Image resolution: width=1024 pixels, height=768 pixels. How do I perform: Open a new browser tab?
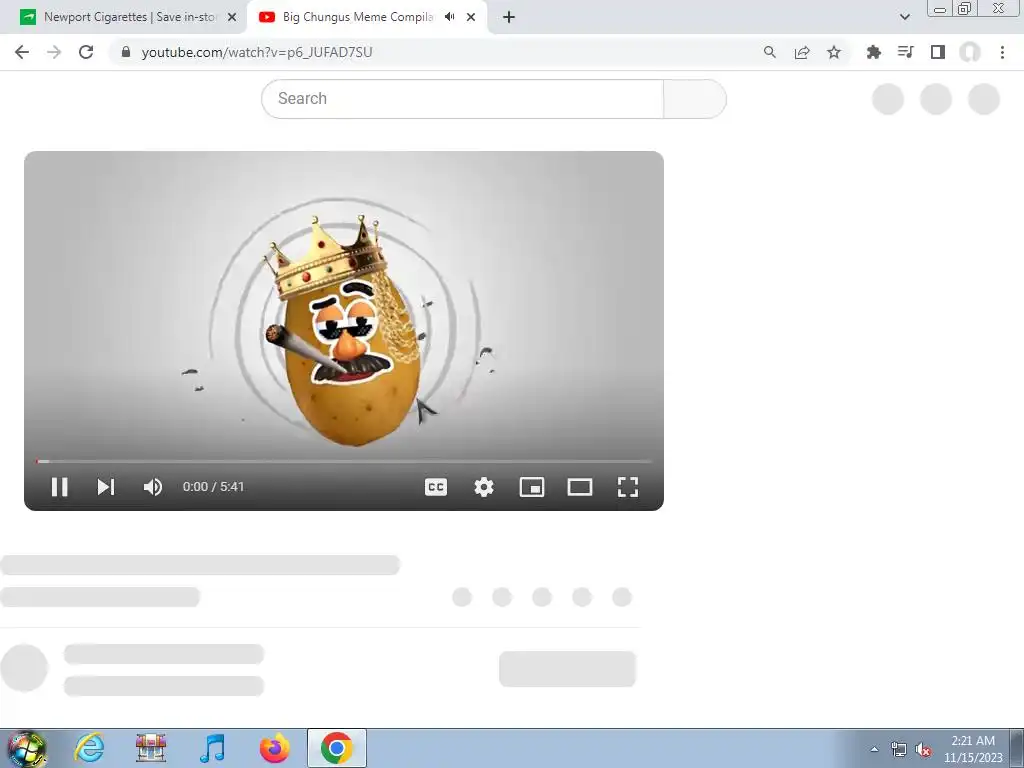click(x=509, y=18)
